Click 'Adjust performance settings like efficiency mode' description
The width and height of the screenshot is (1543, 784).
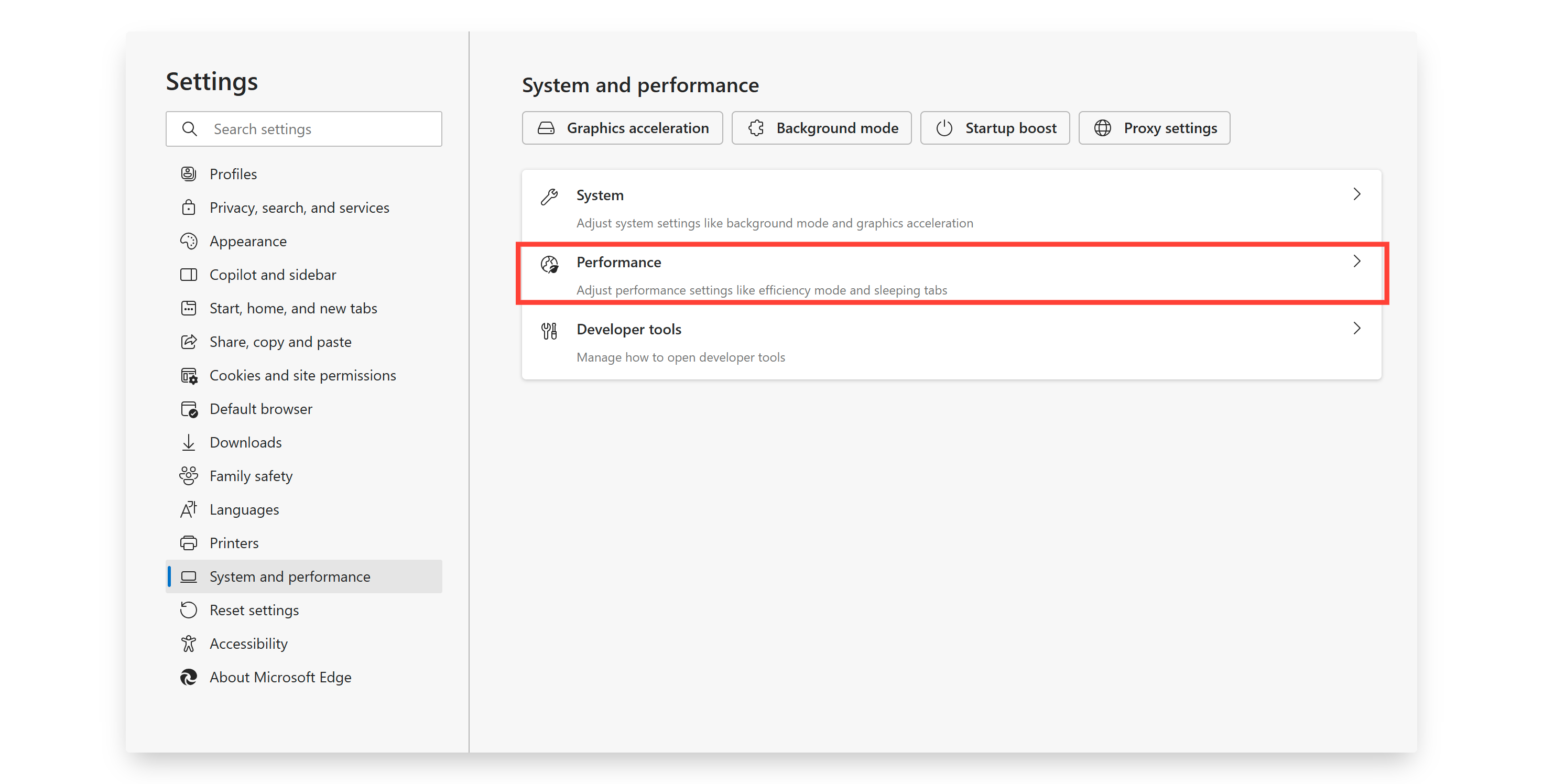click(762, 290)
